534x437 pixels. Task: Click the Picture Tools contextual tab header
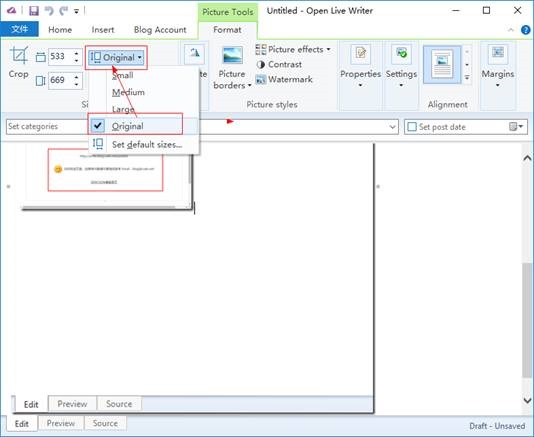(x=227, y=12)
